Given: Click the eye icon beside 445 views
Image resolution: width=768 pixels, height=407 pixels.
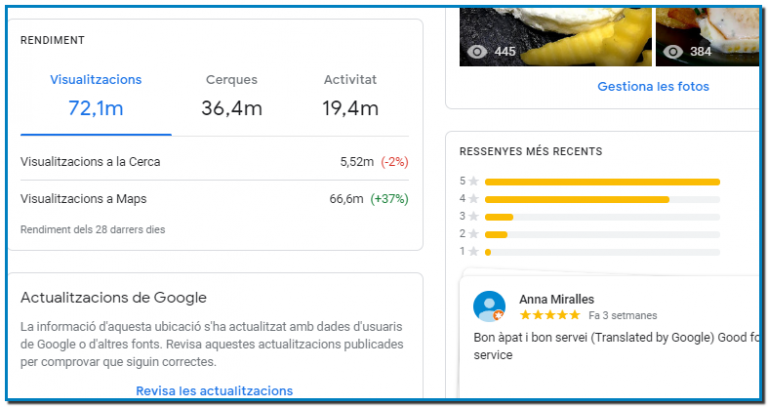Looking at the screenshot, I should coord(477,52).
